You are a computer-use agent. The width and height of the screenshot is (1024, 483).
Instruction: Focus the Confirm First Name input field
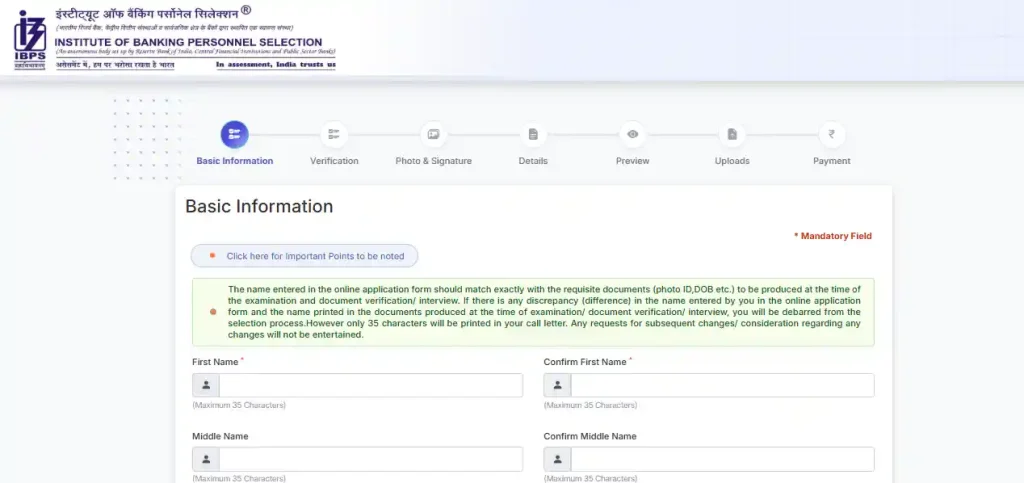[x=722, y=385]
